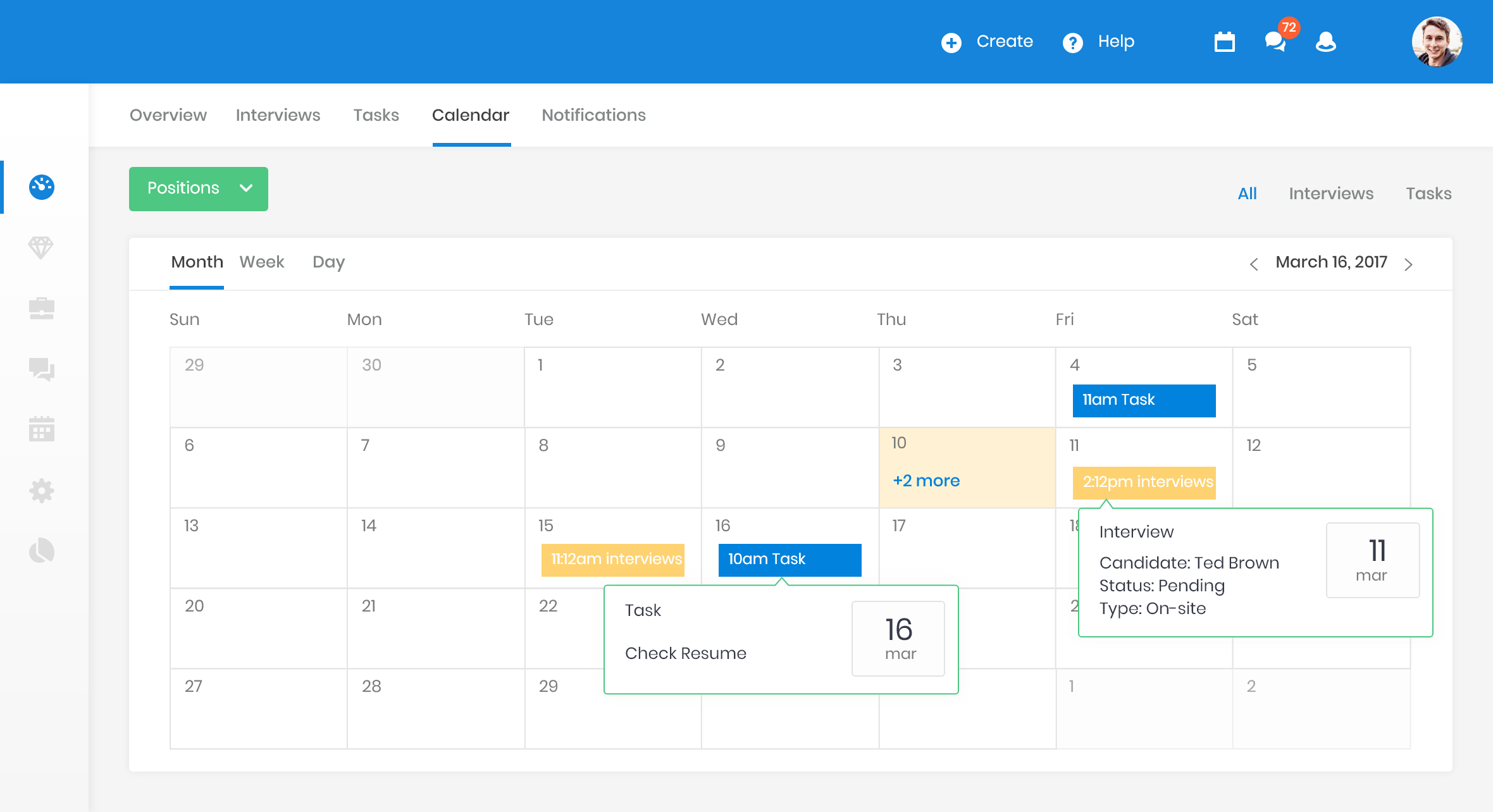Select day 7 in calendar
Screen dimensions: 1493x812
(x=435, y=468)
